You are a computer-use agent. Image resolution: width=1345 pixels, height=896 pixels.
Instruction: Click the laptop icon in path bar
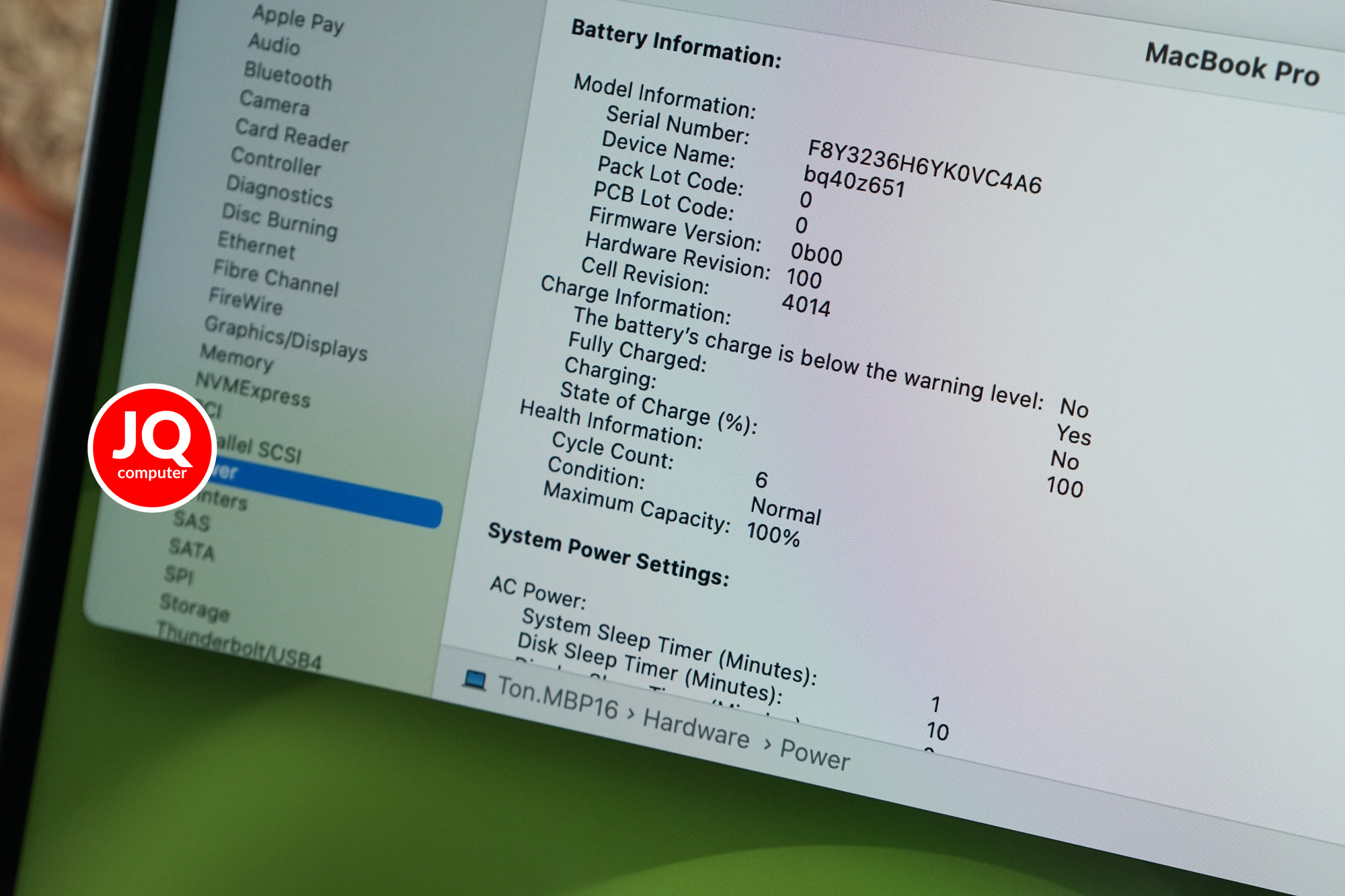[475, 680]
